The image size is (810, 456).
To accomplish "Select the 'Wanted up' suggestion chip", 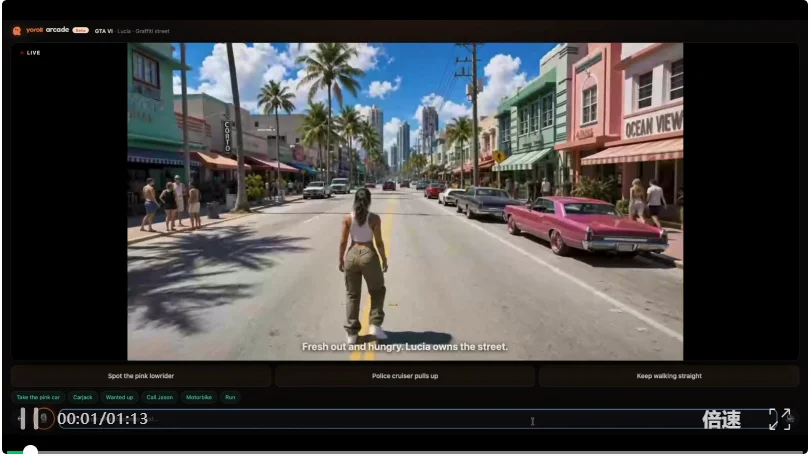I will pyautogui.click(x=119, y=397).
